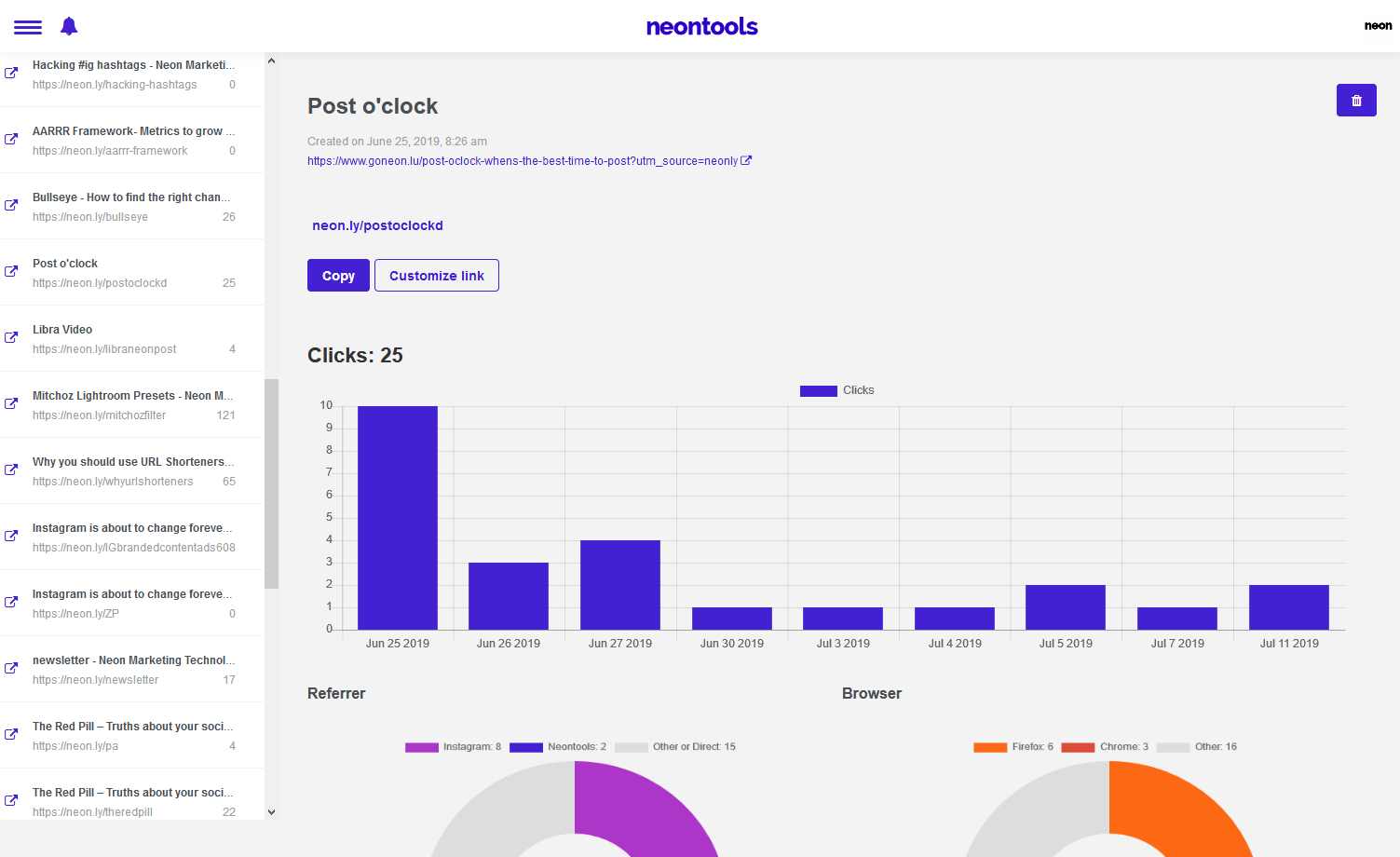
Task: Click the external link icon beside Libra Video
Action: [x=12, y=337]
